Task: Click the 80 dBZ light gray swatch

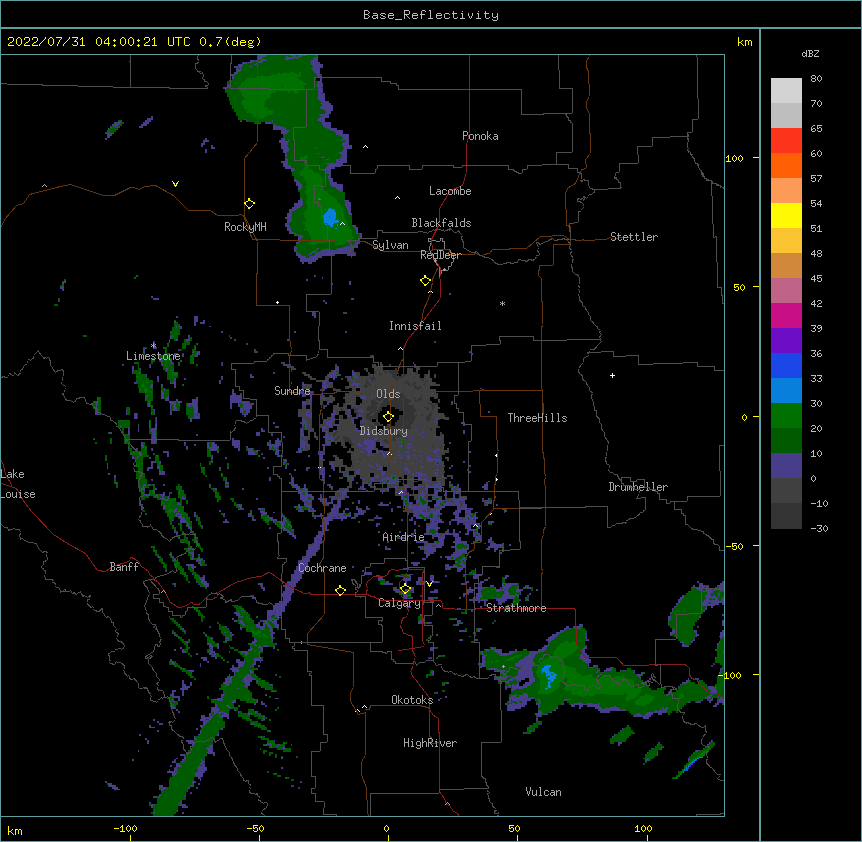Action: pos(786,90)
